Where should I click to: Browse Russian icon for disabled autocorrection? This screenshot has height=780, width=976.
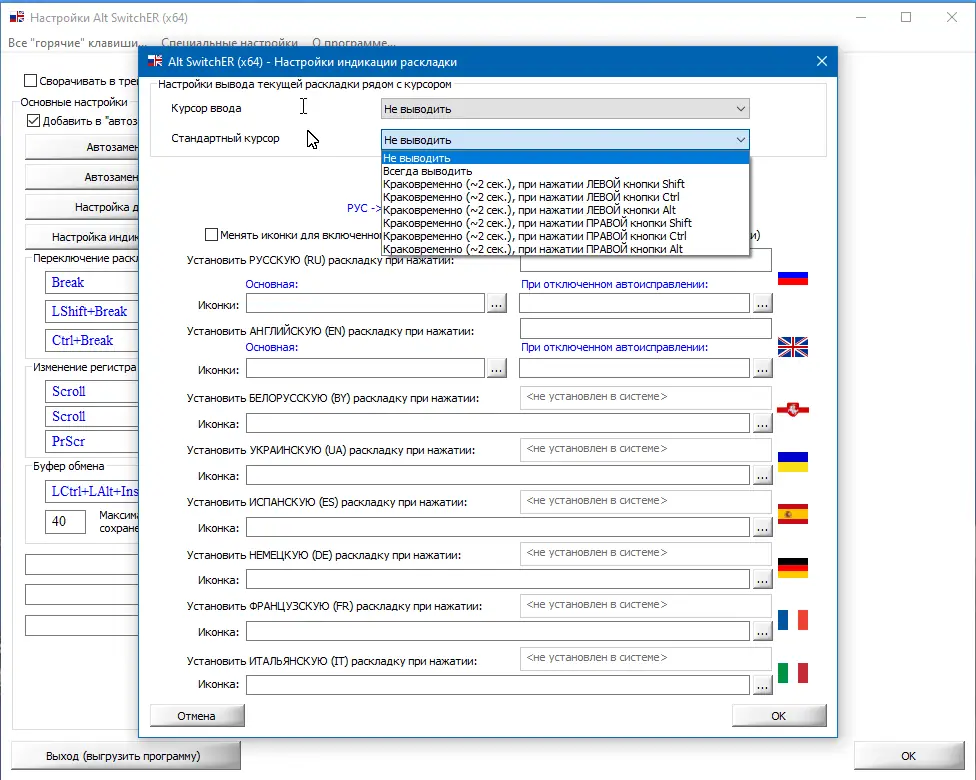point(762,304)
